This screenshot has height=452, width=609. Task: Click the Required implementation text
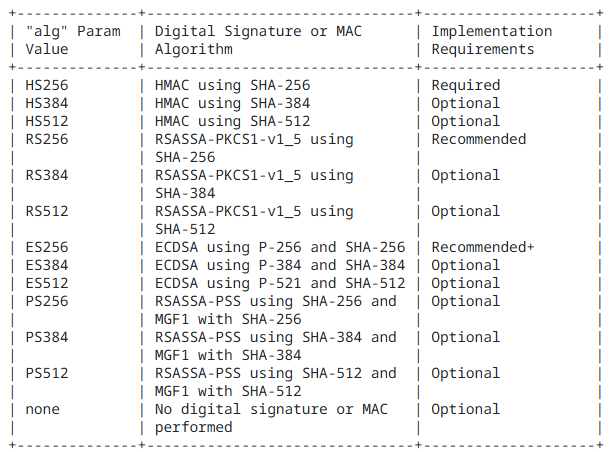pyautogui.click(x=466, y=85)
